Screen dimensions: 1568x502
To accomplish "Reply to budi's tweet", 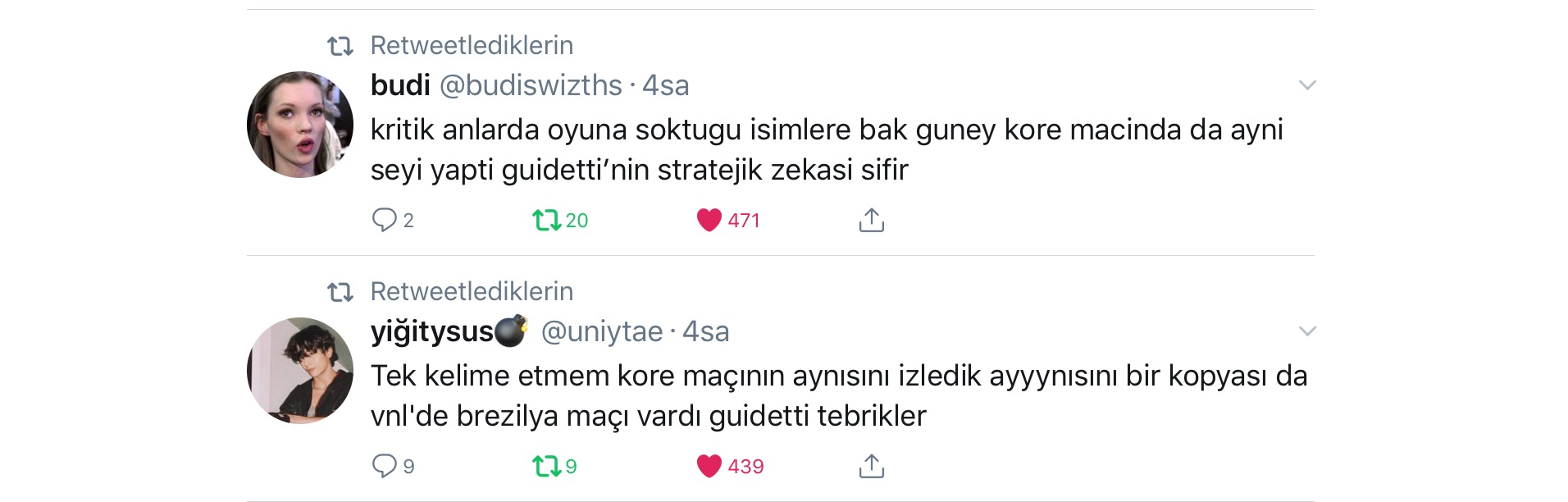I will 384,220.
